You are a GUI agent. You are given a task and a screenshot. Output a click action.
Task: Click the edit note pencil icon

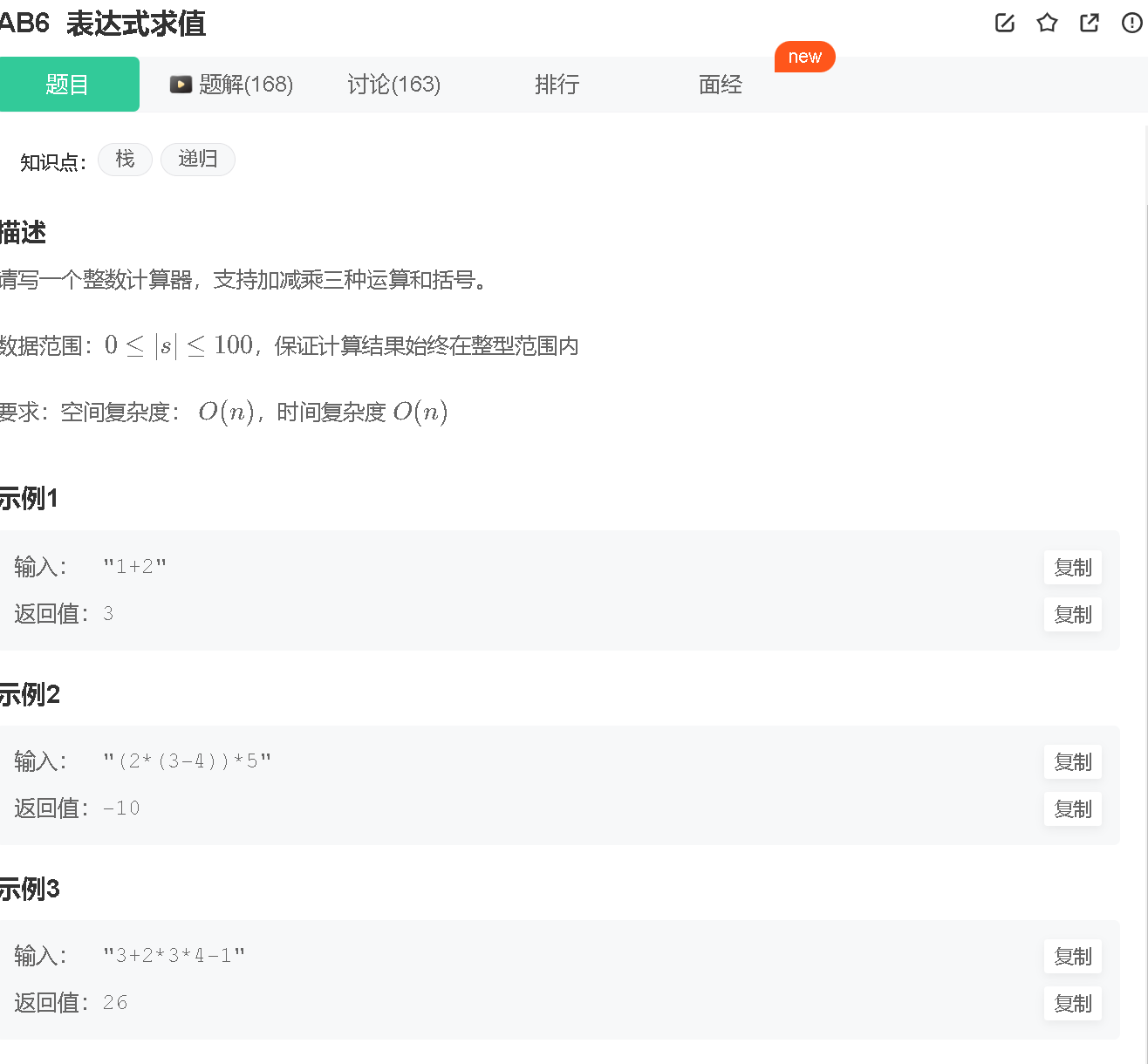tap(1005, 23)
